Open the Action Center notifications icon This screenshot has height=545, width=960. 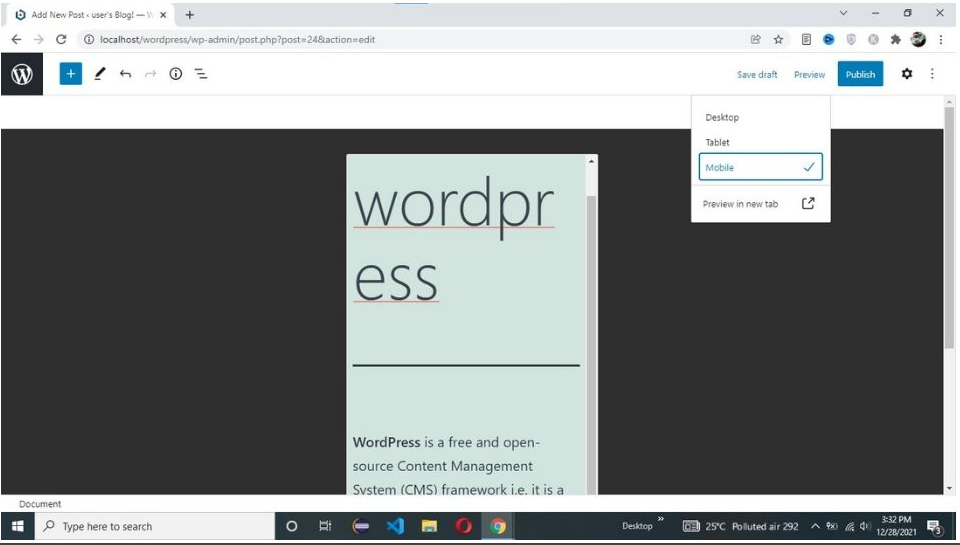coord(934,527)
